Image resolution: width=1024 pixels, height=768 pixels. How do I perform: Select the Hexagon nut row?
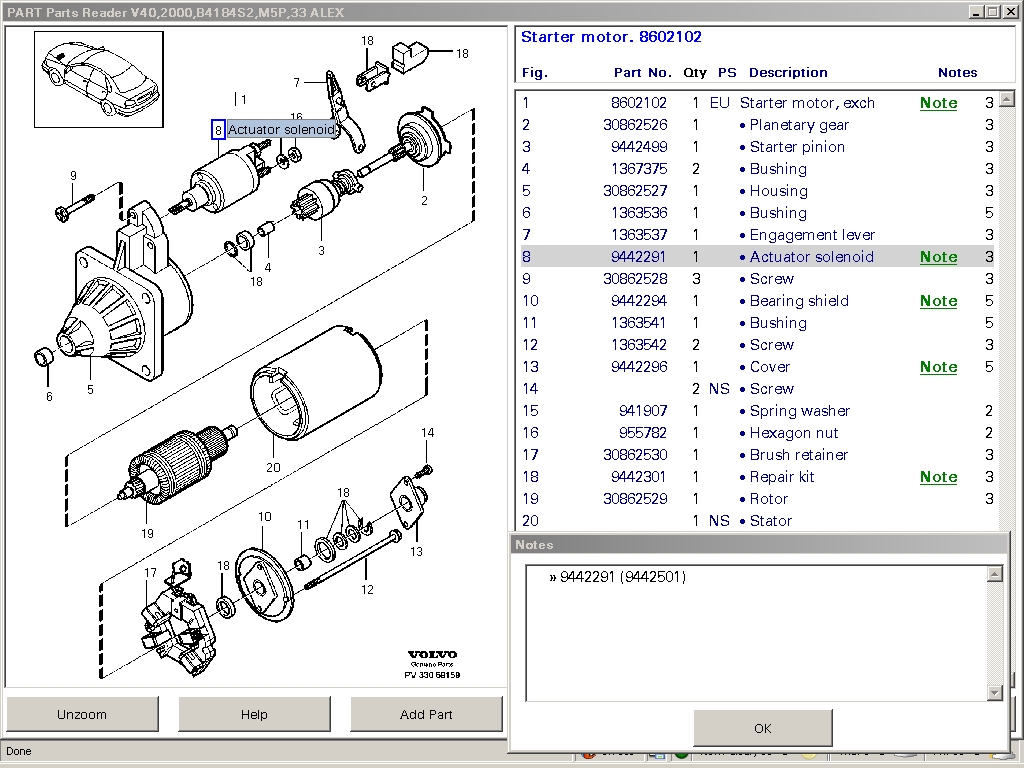(758, 433)
